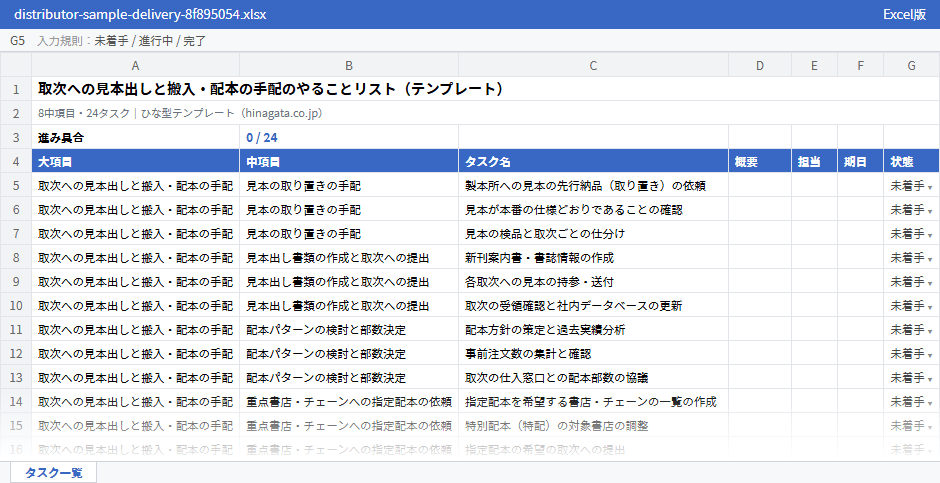Click task 見本が本番の仕様どおりであることの確認
Image resolution: width=940 pixels, height=483 pixels.
point(593,210)
